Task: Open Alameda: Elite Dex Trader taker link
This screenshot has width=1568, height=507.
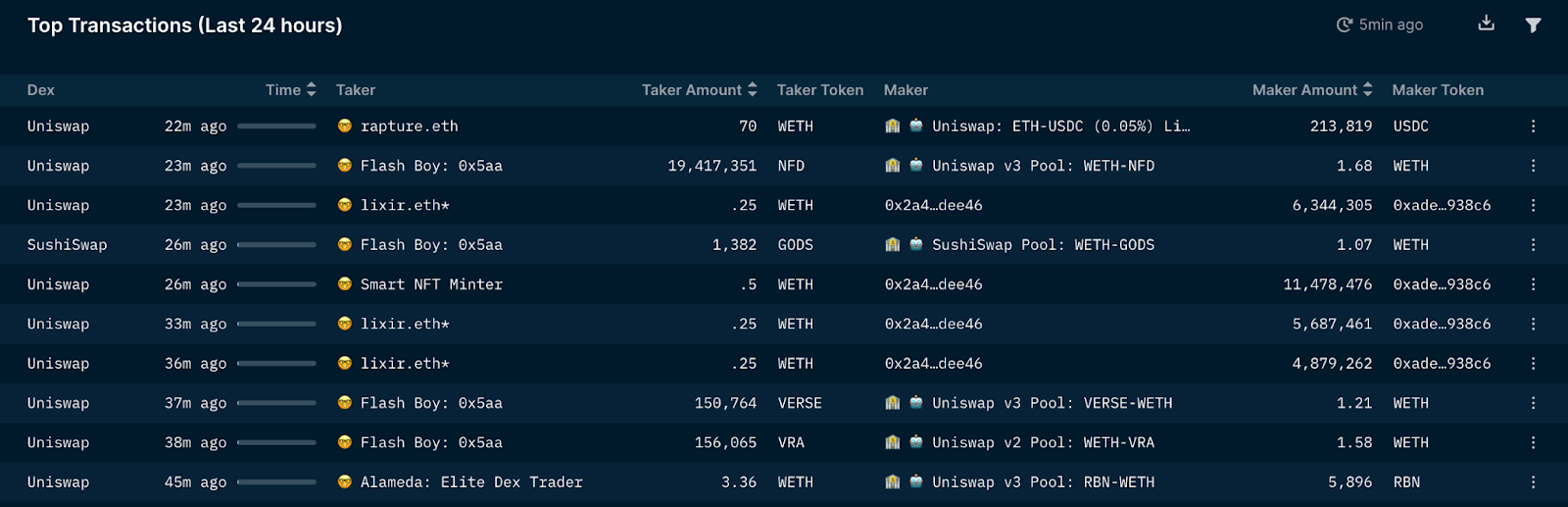Action: [471, 482]
